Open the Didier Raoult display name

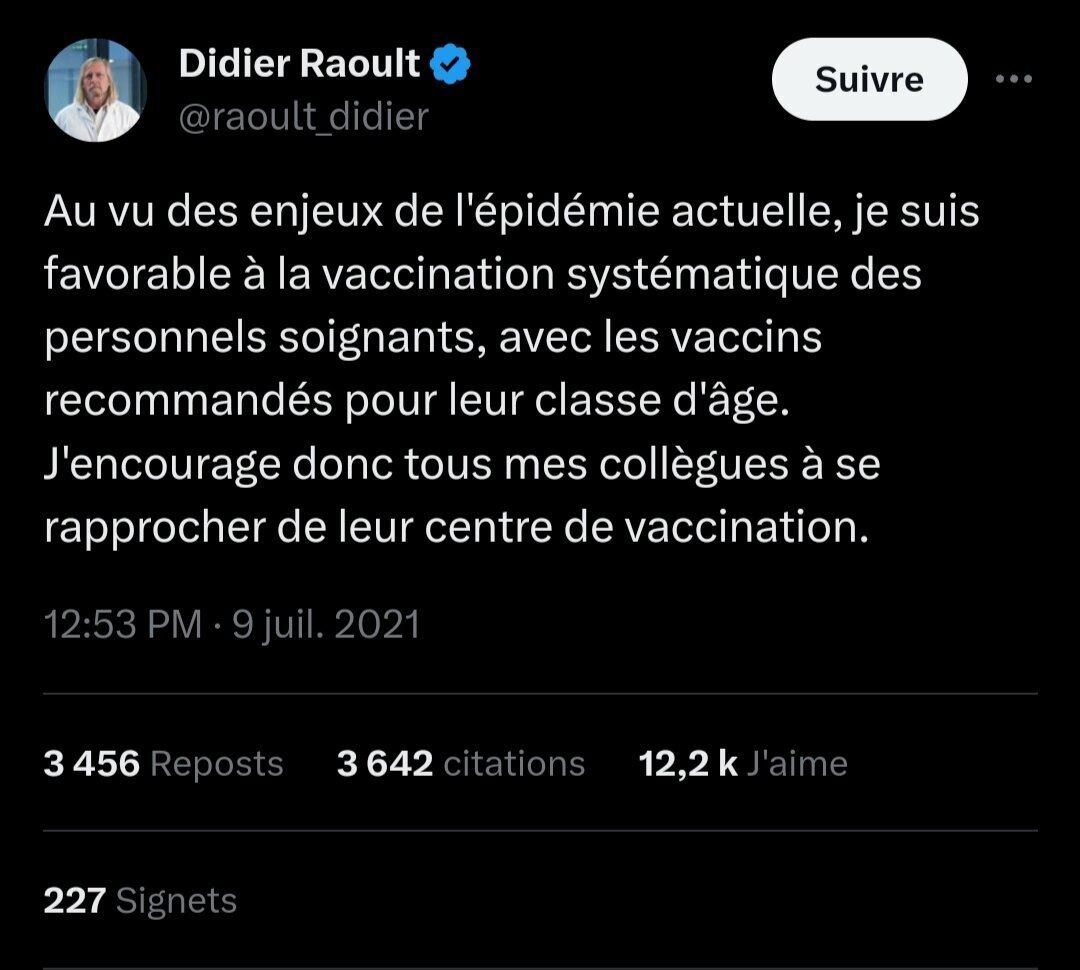tap(299, 63)
